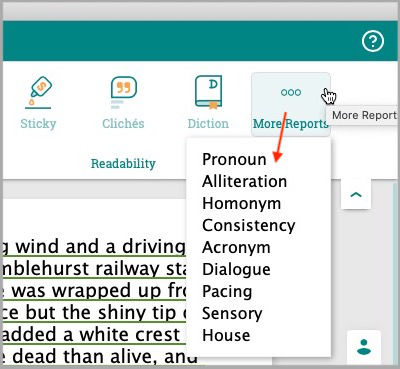Image resolution: width=400 pixels, height=369 pixels.
Task: Click the Readability section label
Action: click(x=123, y=164)
